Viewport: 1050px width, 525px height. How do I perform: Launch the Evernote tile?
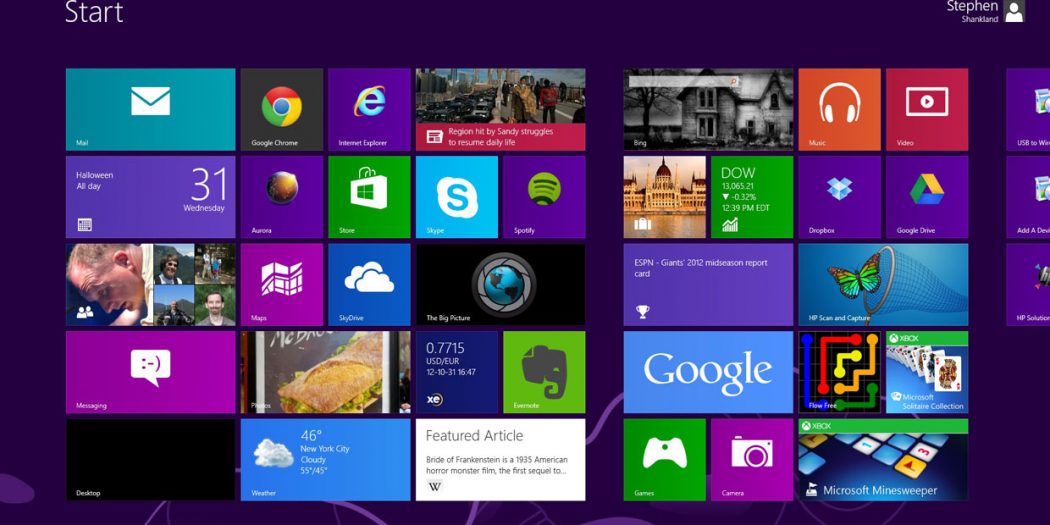pos(544,372)
